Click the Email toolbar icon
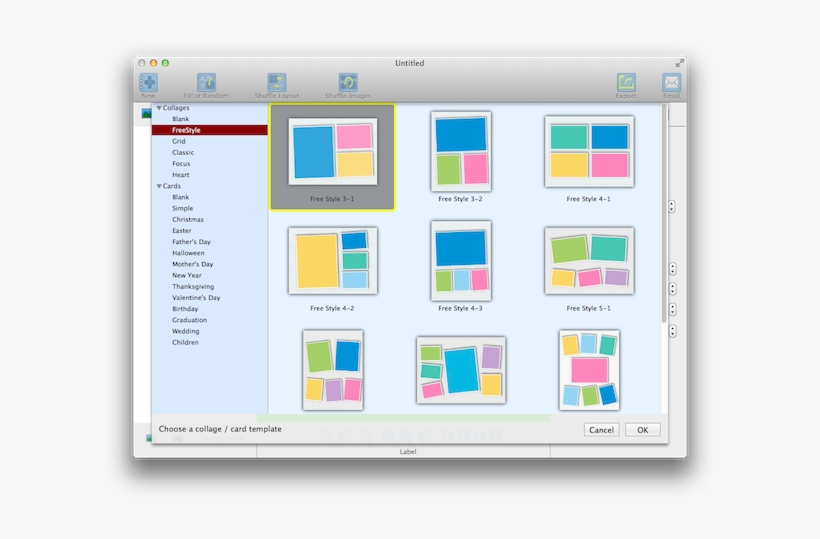Viewport: 820px width, 539px height. pos(671,83)
